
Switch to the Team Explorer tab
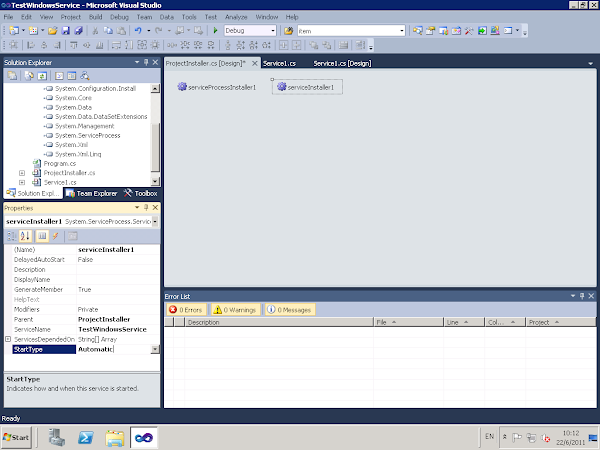pyautogui.click(x=92, y=193)
